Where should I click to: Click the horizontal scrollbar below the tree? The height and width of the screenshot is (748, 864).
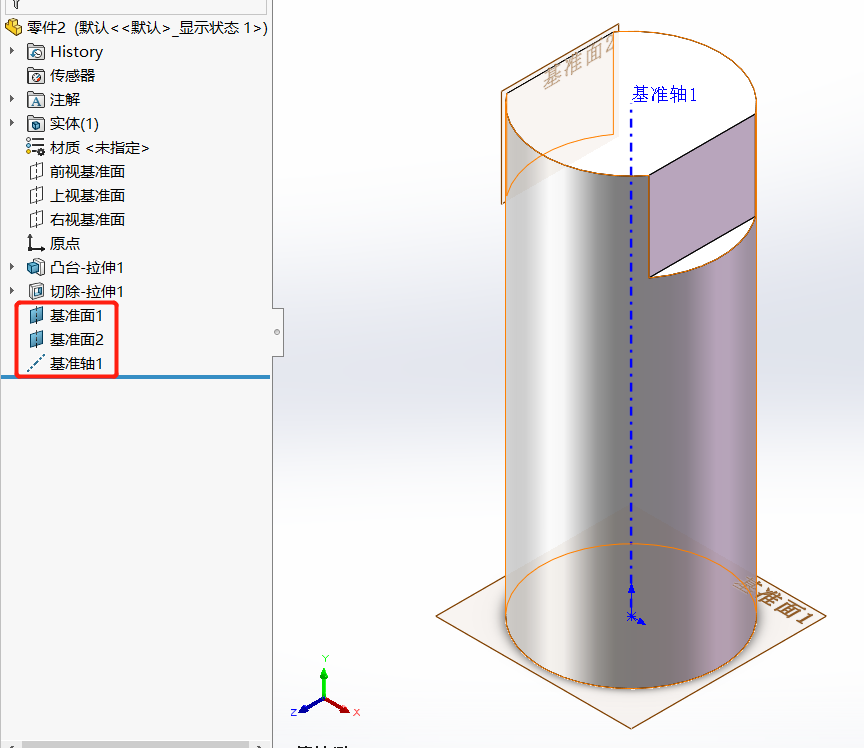coord(130,743)
